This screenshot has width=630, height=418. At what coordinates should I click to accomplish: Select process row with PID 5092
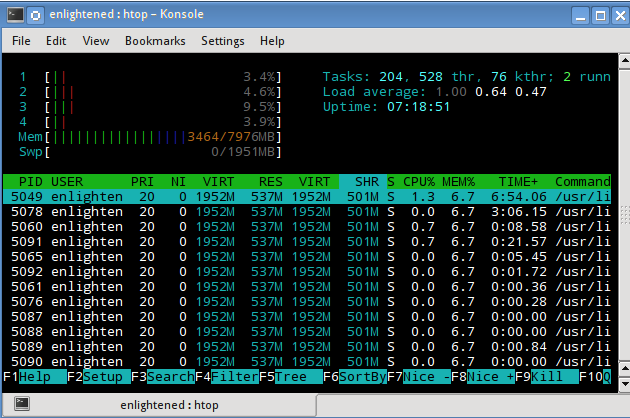click(x=307, y=272)
